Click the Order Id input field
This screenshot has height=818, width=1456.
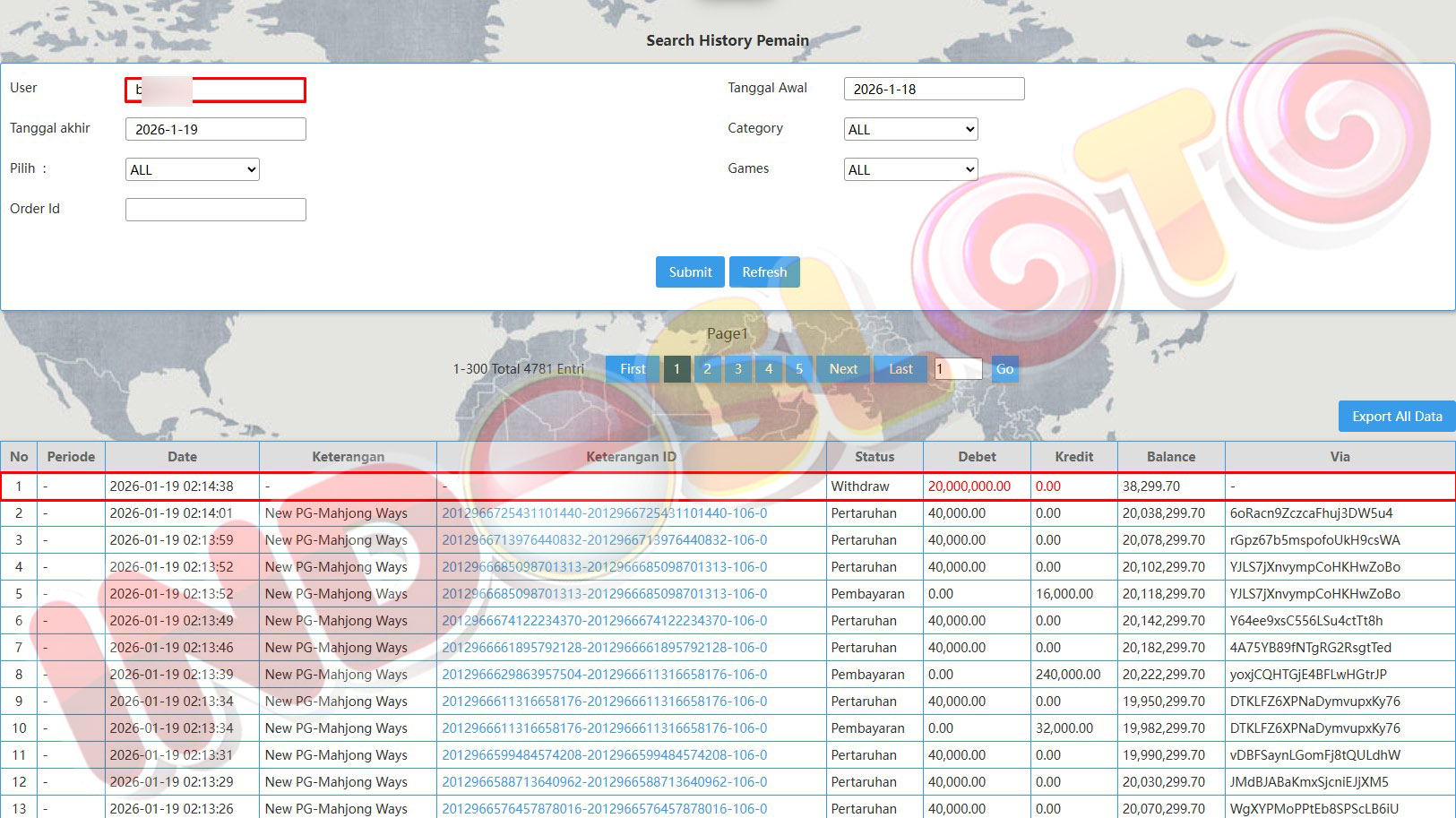click(216, 210)
